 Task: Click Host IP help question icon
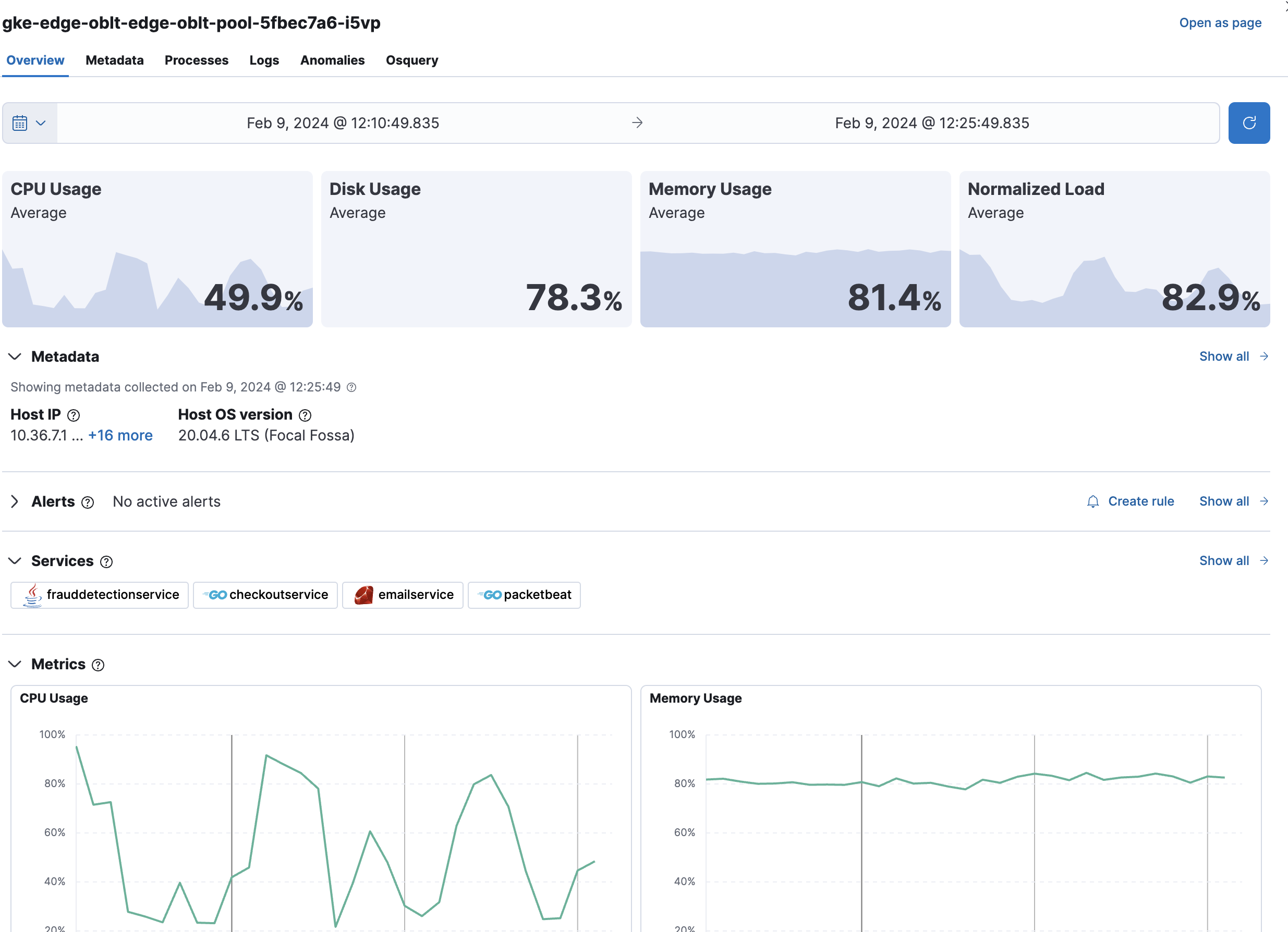[73, 415]
